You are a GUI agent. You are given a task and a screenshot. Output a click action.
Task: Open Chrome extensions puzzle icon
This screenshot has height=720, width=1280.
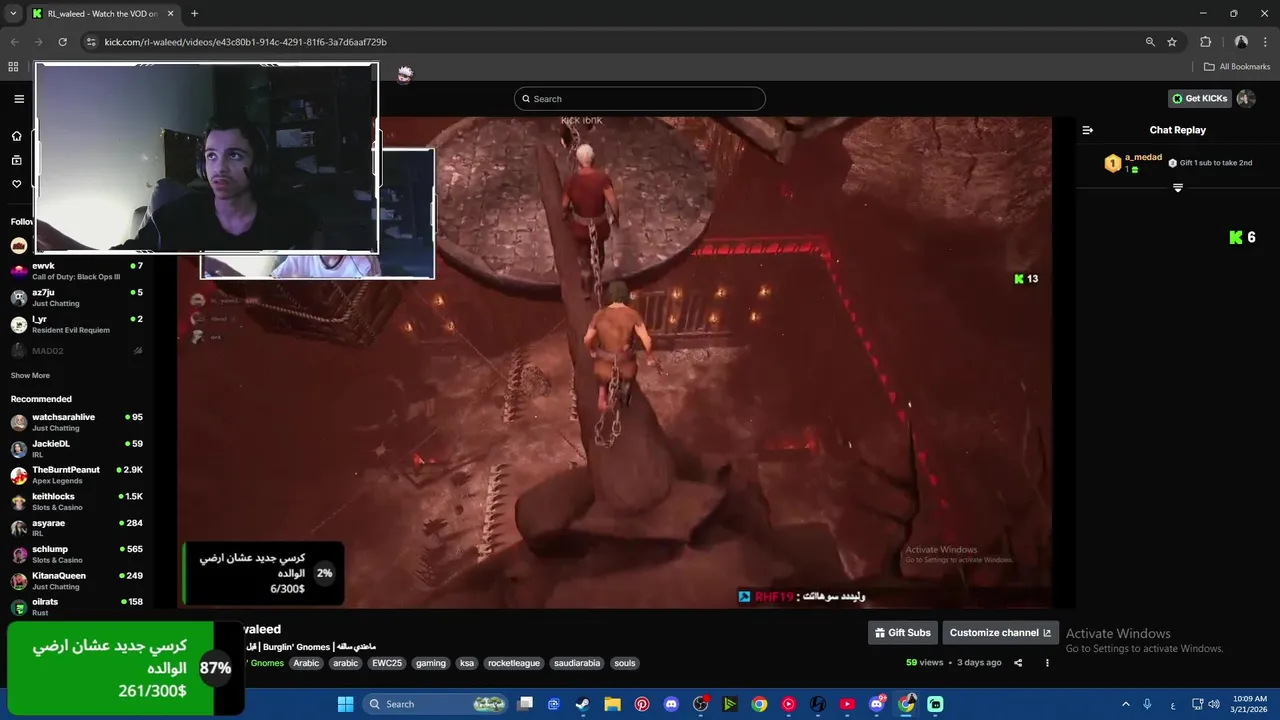pyautogui.click(x=1205, y=42)
